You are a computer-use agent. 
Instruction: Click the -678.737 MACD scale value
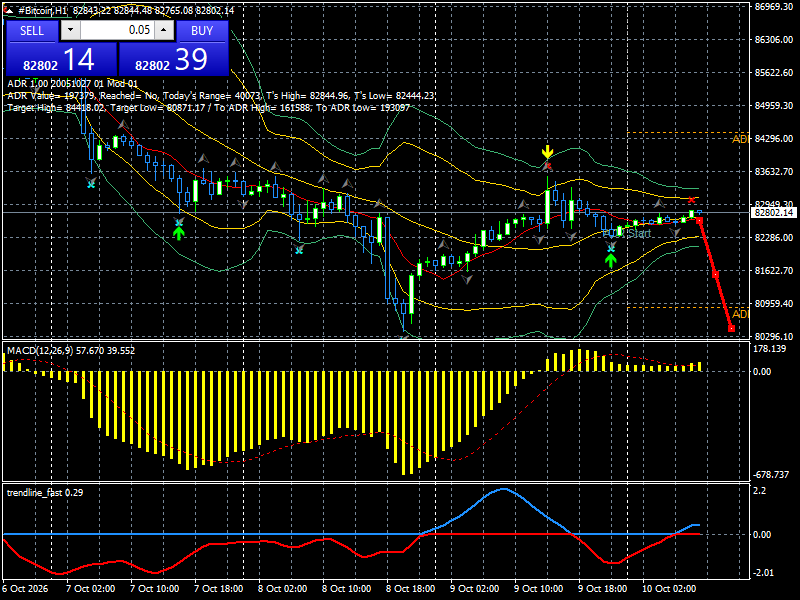pos(771,475)
